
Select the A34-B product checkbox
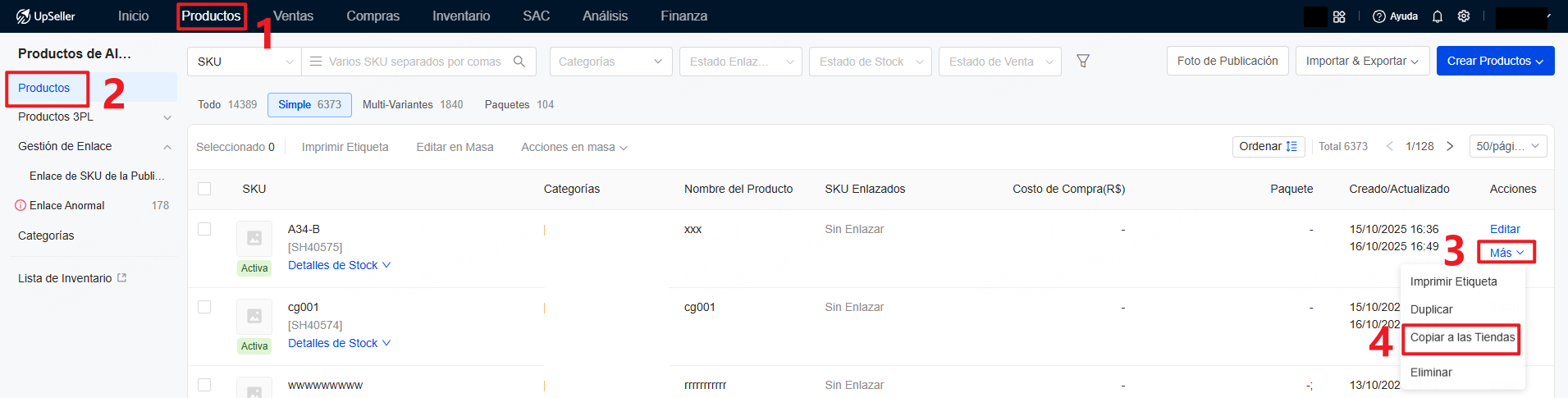(204, 229)
